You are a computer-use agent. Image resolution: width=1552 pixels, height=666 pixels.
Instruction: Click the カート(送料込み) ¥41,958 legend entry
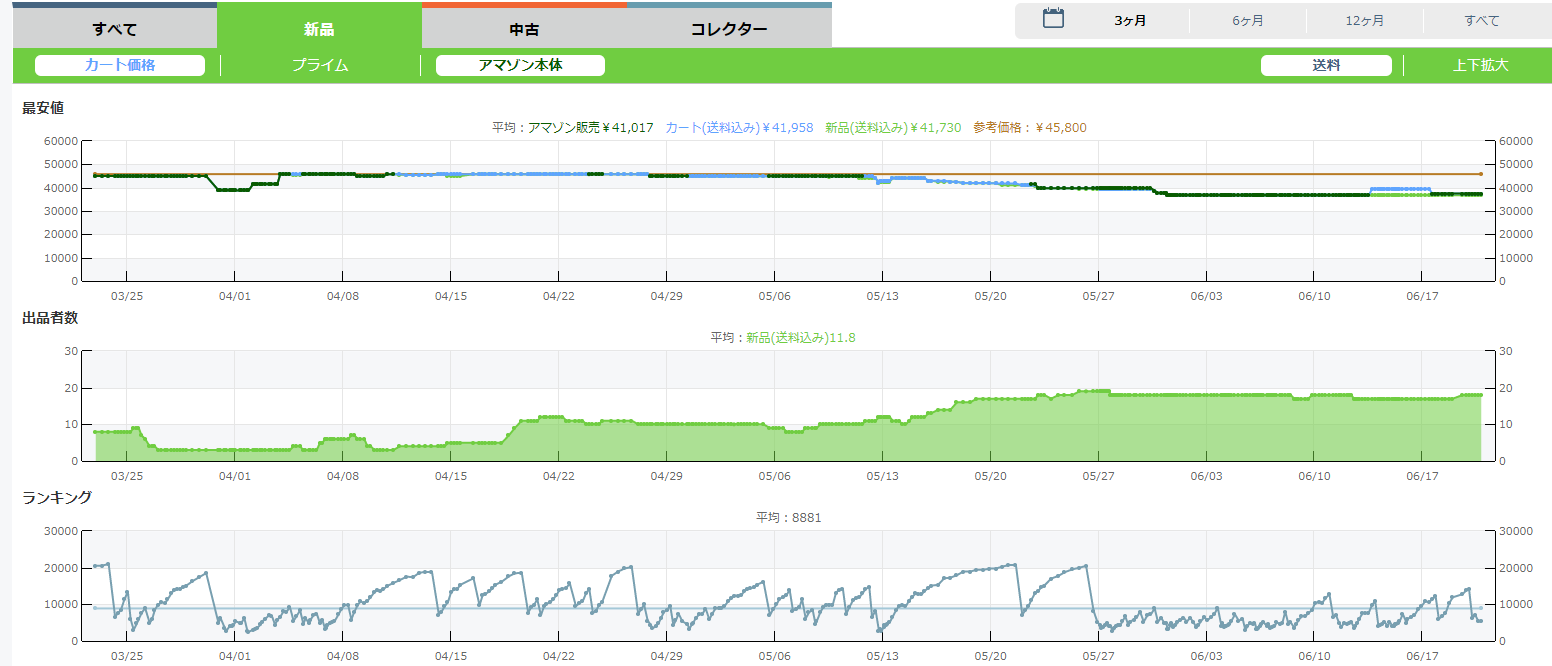738,128
